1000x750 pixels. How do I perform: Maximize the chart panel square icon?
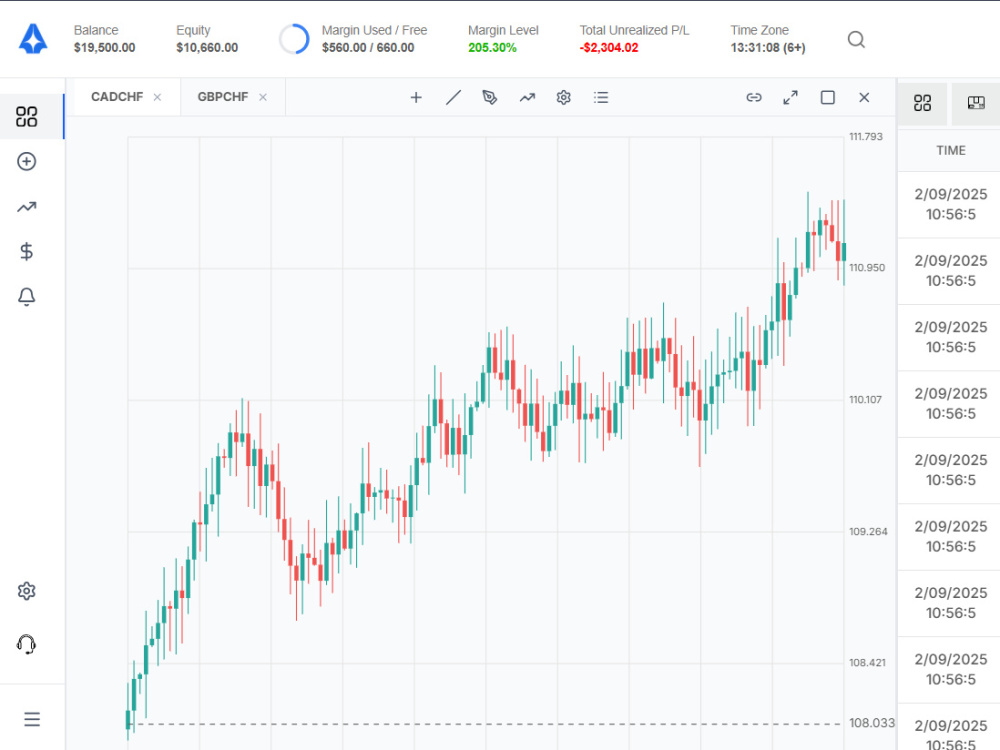(x=827, y=98)
